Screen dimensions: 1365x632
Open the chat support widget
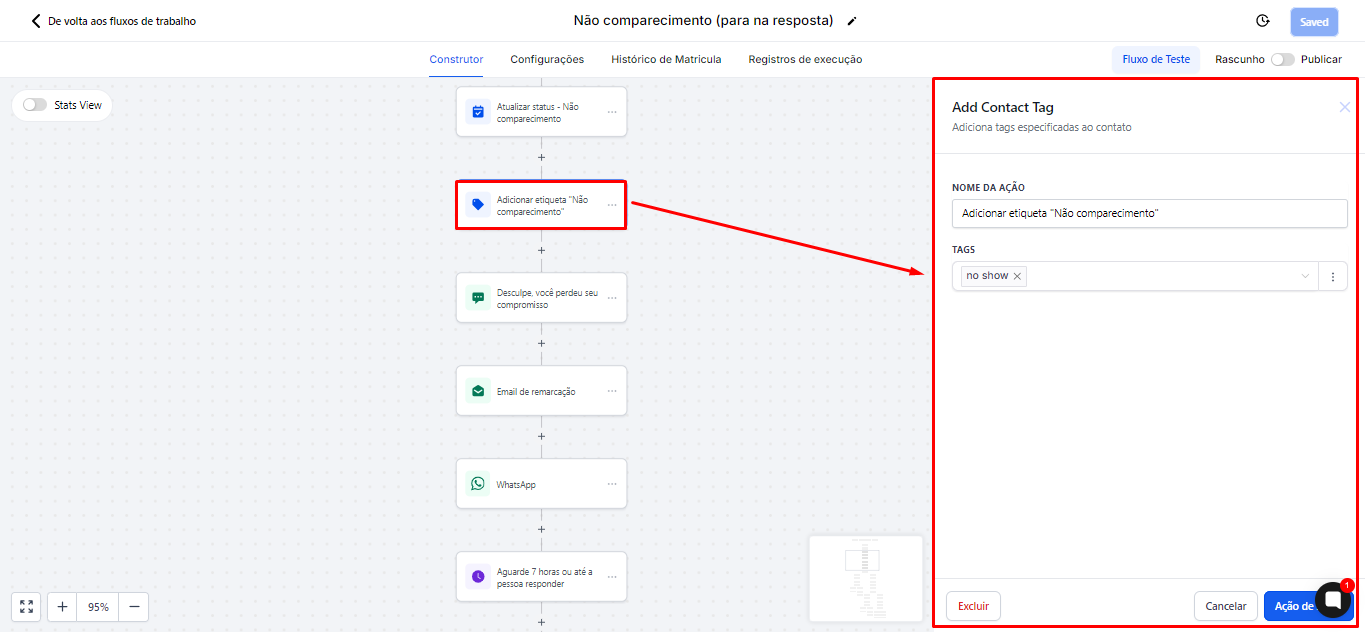tap(1333, 600)
